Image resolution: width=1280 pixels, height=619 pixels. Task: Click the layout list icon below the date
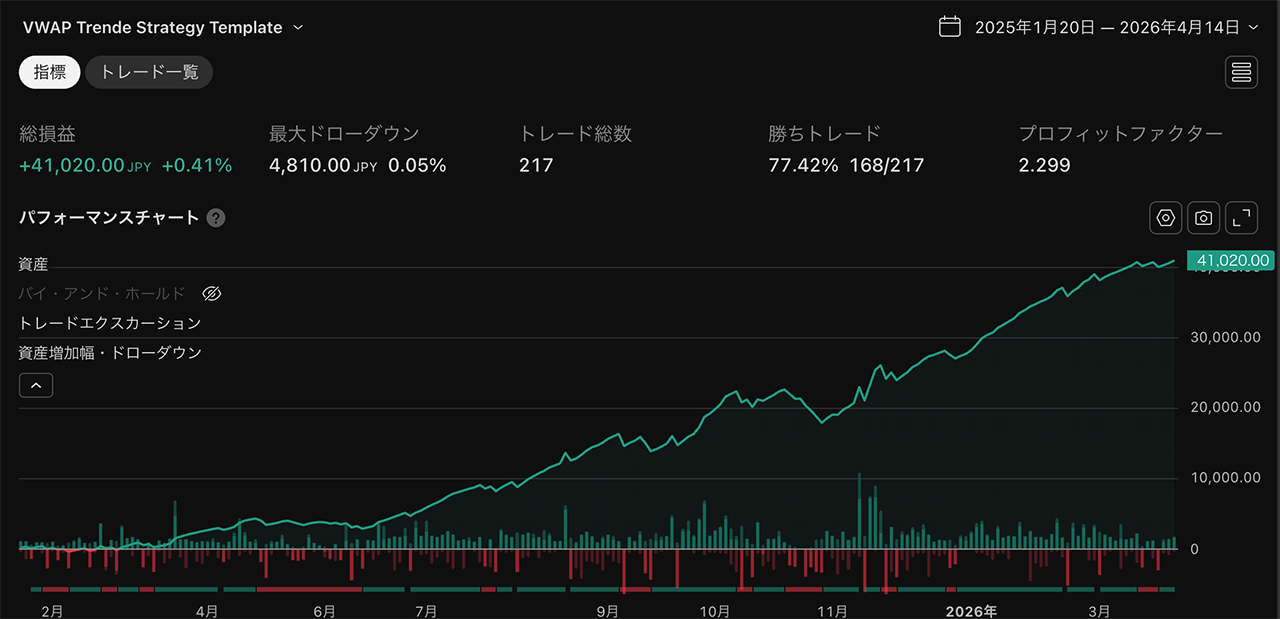point(1241,71)
